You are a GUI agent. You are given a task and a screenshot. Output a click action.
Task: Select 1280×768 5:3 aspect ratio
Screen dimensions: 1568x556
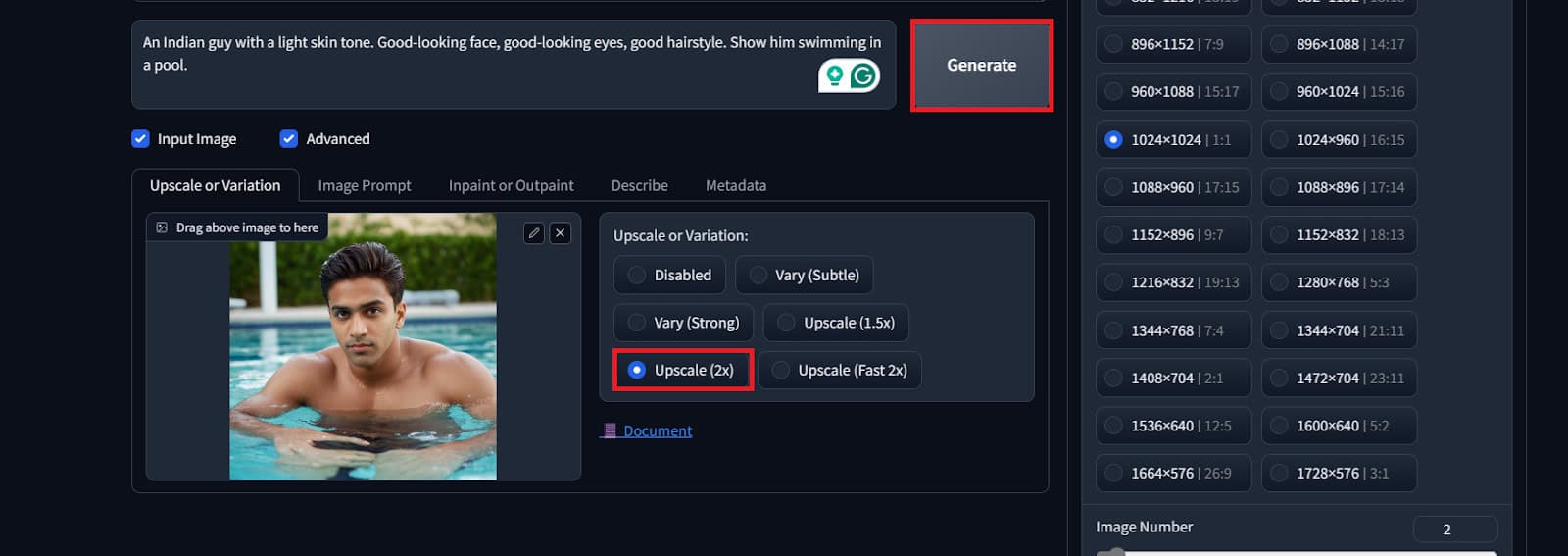[1280, 282]
